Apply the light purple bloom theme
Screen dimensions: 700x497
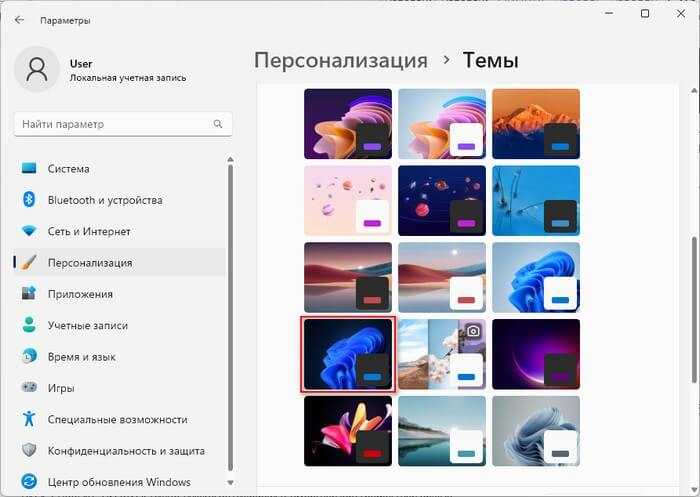point(442,124)
